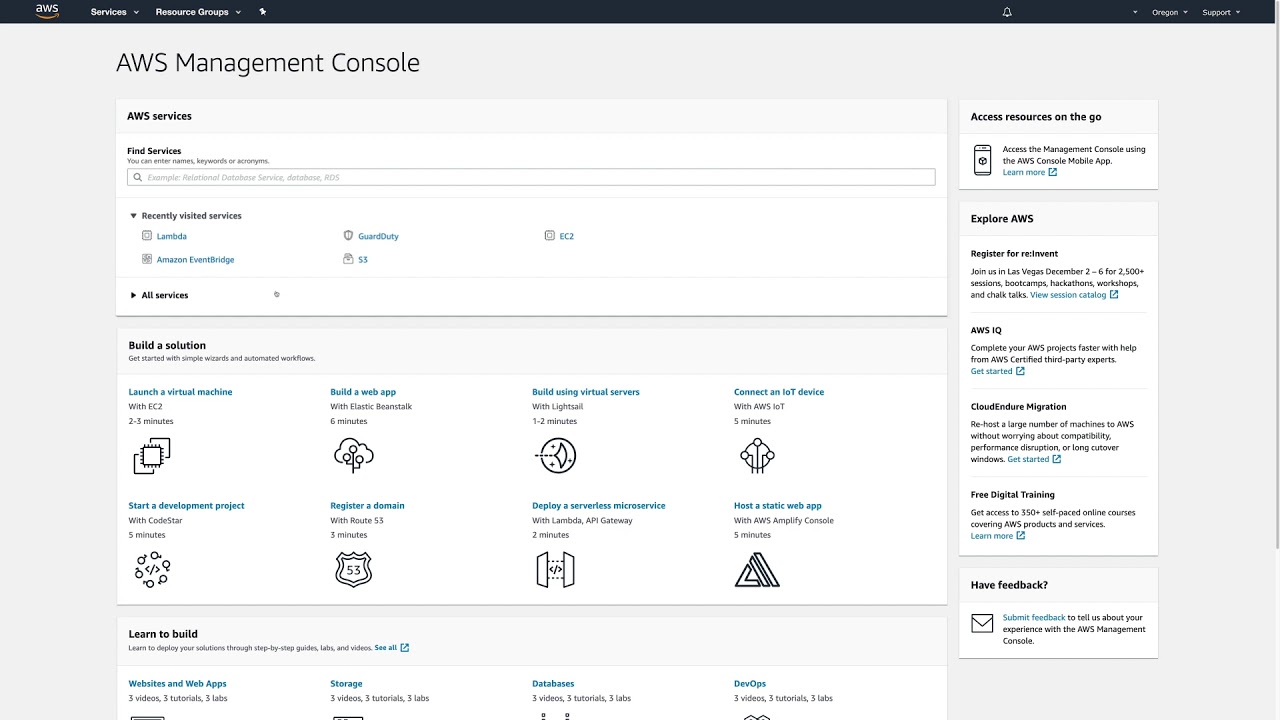Click external-link icon beside View session catalog

point(1114,295)
